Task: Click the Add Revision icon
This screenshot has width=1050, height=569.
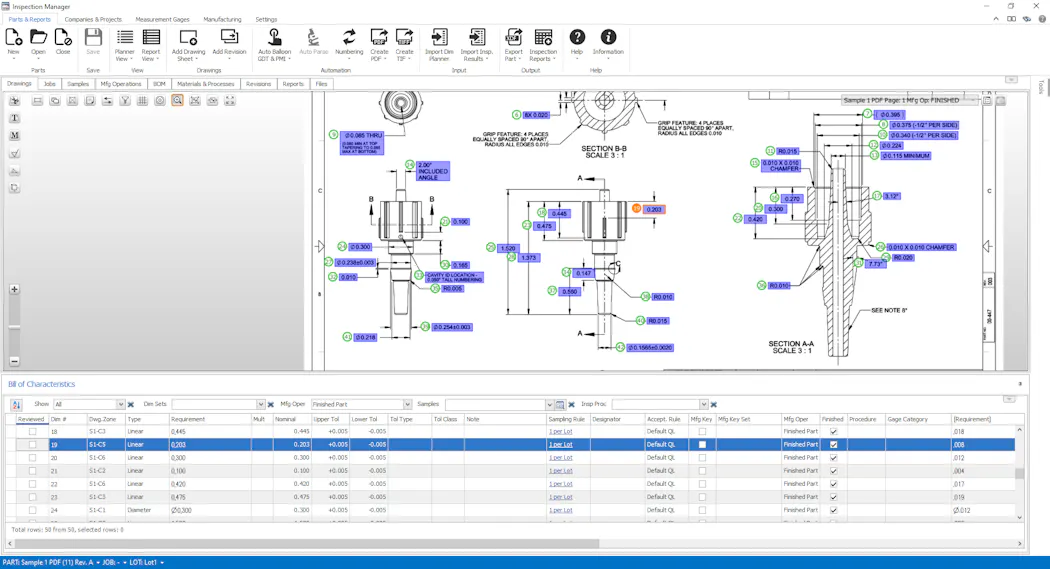Action: tap(229, 37)
